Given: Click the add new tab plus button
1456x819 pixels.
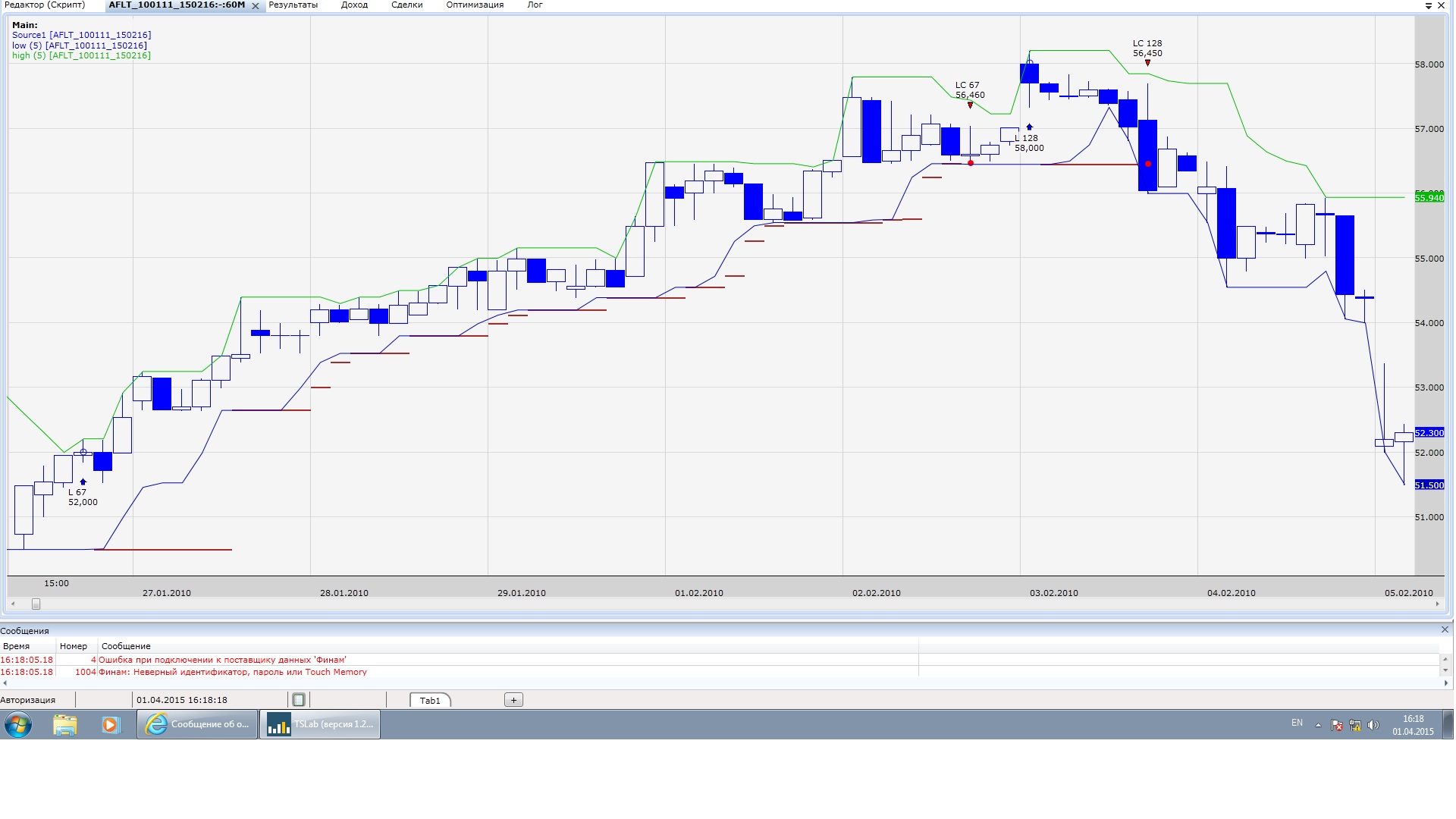Looking at the screenshot, I should coord(513,700).
